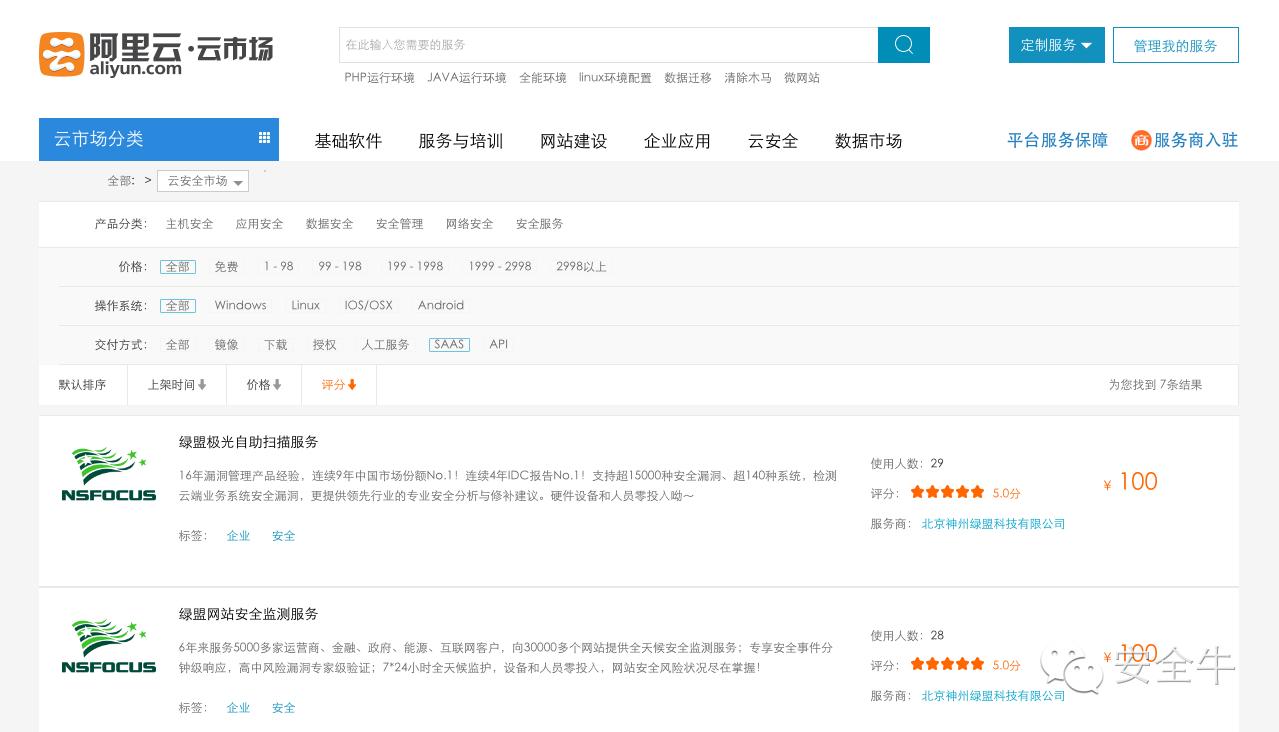Viewport: 1279px width, 732px height.
Task: Click the five-star rating of the first product
Action: 946,492
